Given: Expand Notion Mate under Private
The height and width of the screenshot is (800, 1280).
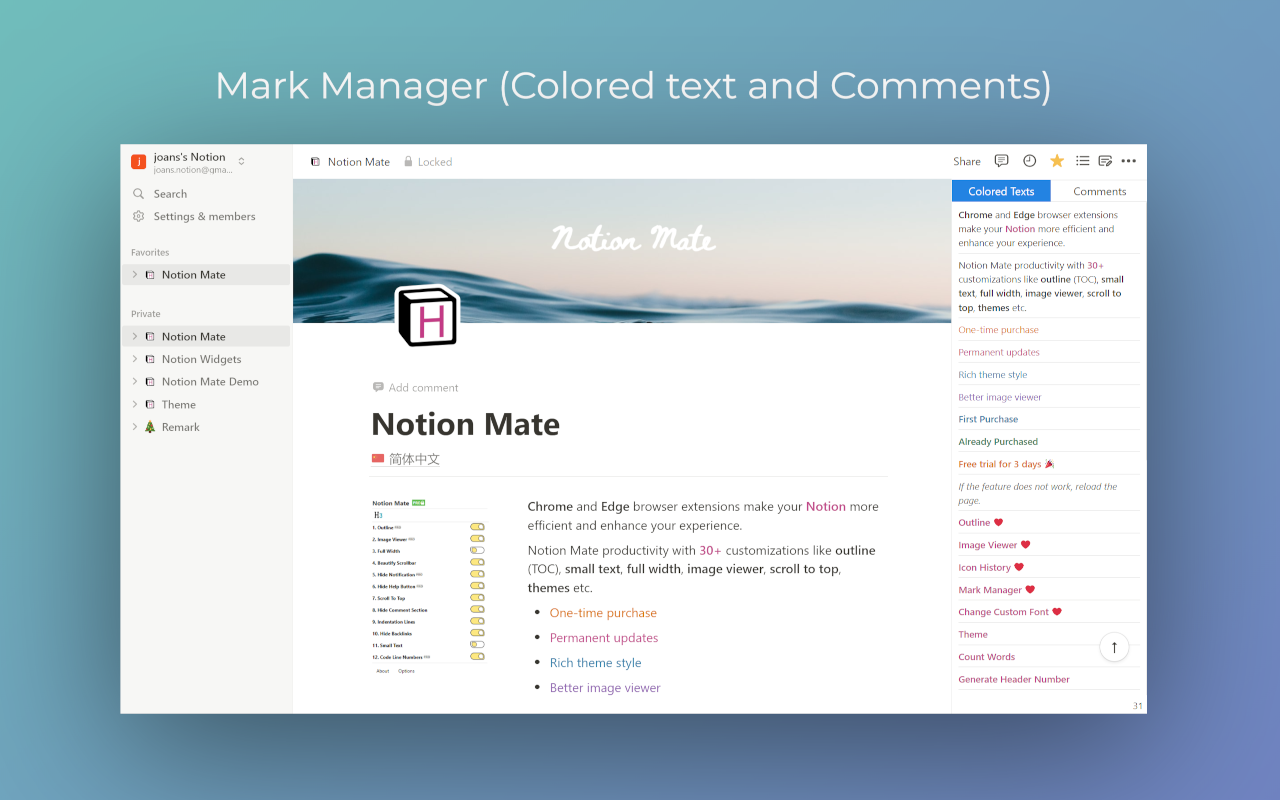Looking at the screenshot, I should (136, 336).
